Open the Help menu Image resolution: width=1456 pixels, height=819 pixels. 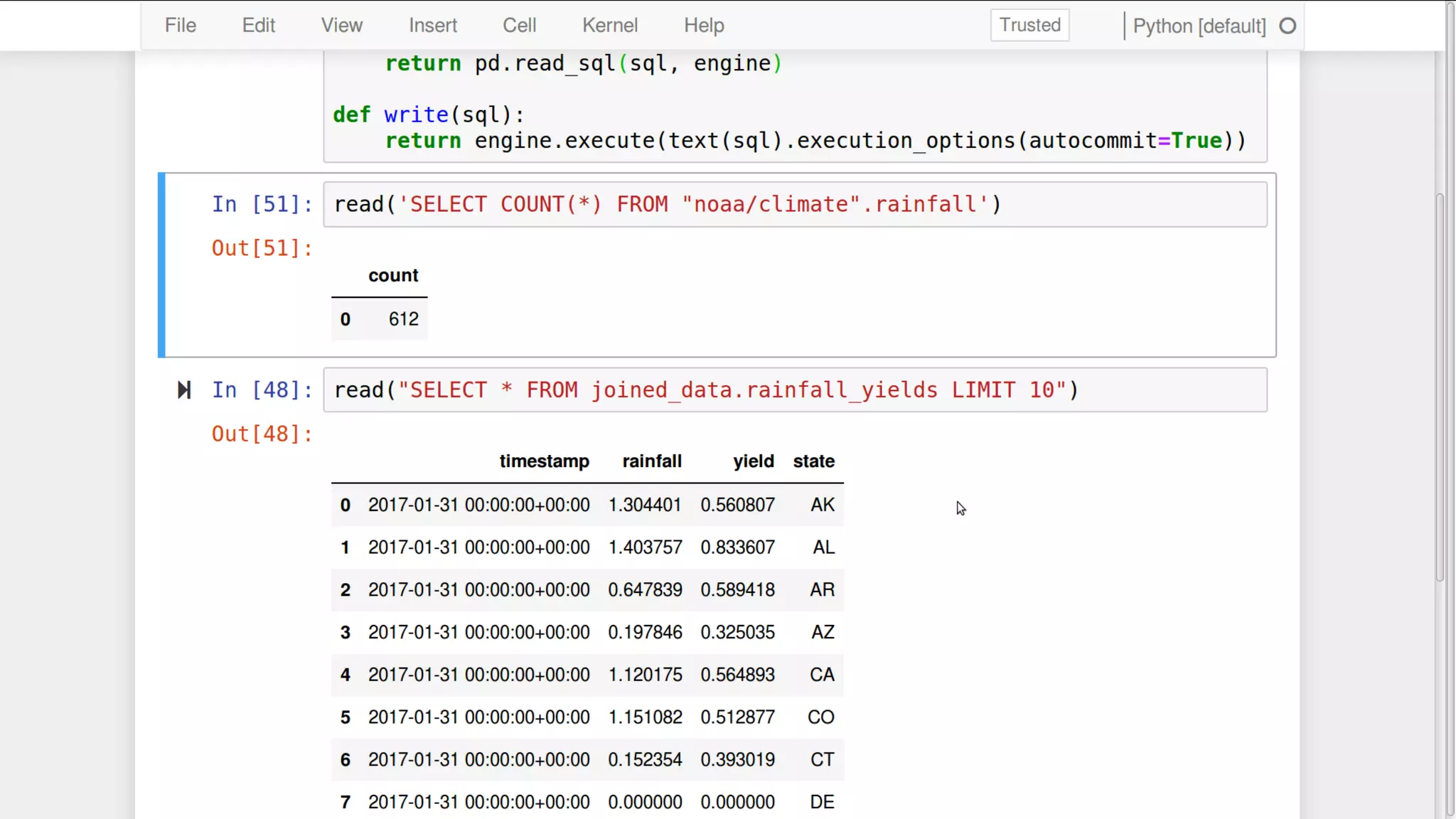[x=704, y=26]
